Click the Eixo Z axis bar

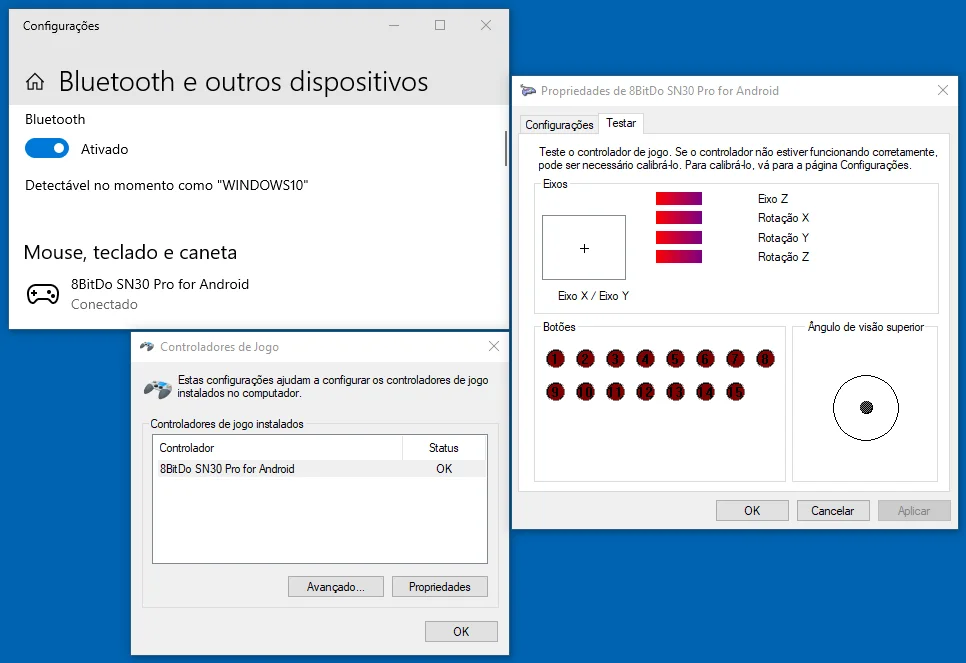(678, 198)
